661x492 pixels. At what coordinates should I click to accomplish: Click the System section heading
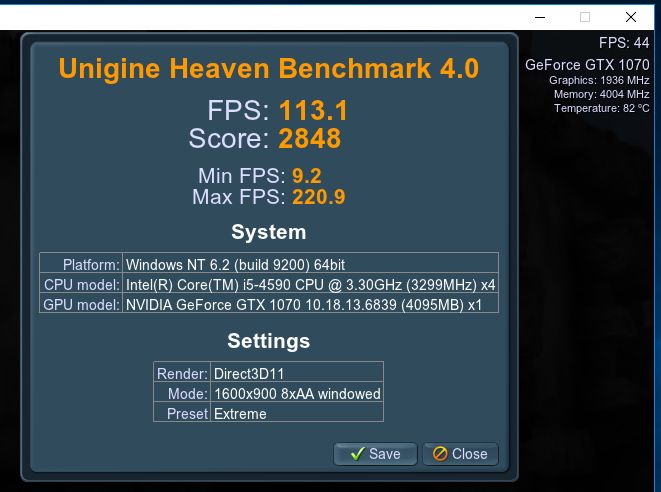coord(269,232)
